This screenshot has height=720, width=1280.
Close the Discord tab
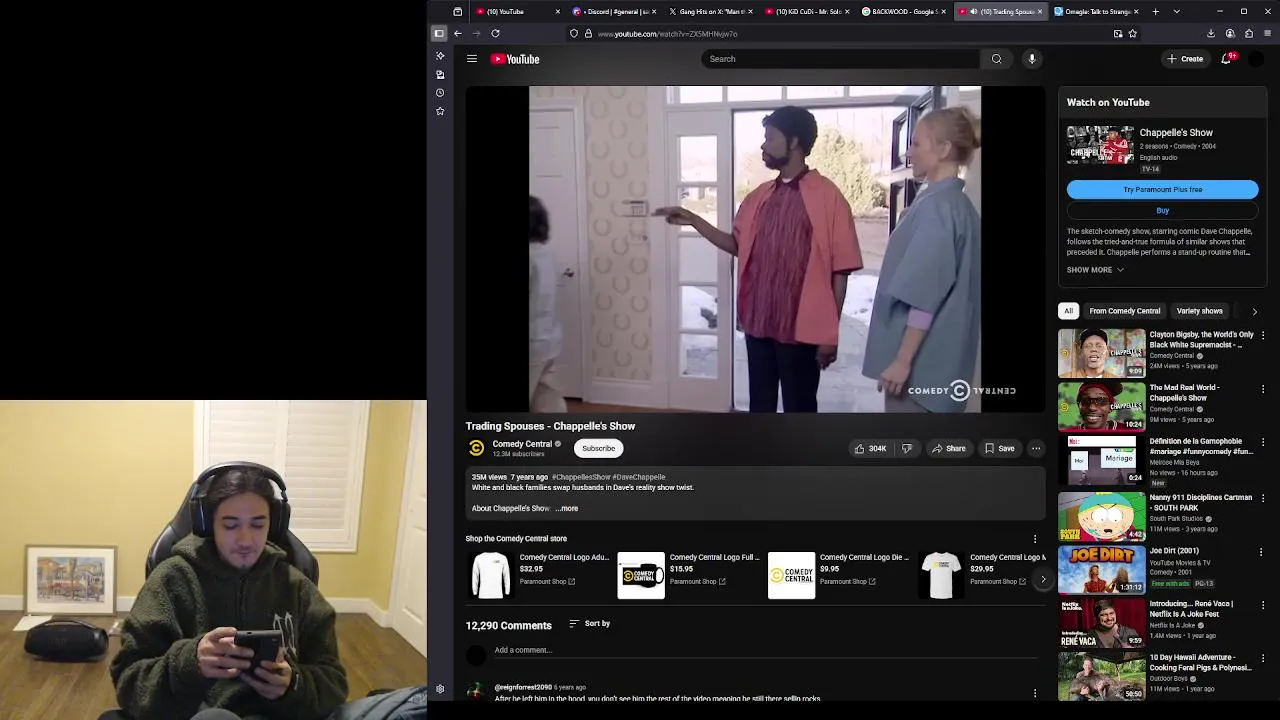coord(654,12)
